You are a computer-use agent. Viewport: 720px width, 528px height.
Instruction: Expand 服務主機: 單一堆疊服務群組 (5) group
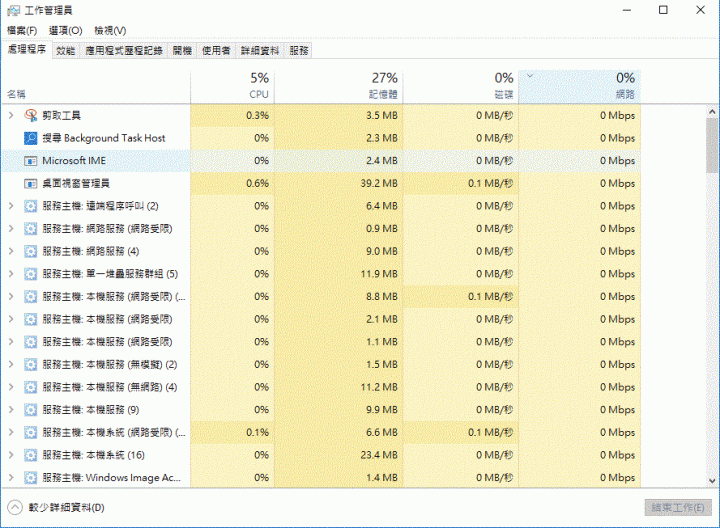[x=11, y=274]
